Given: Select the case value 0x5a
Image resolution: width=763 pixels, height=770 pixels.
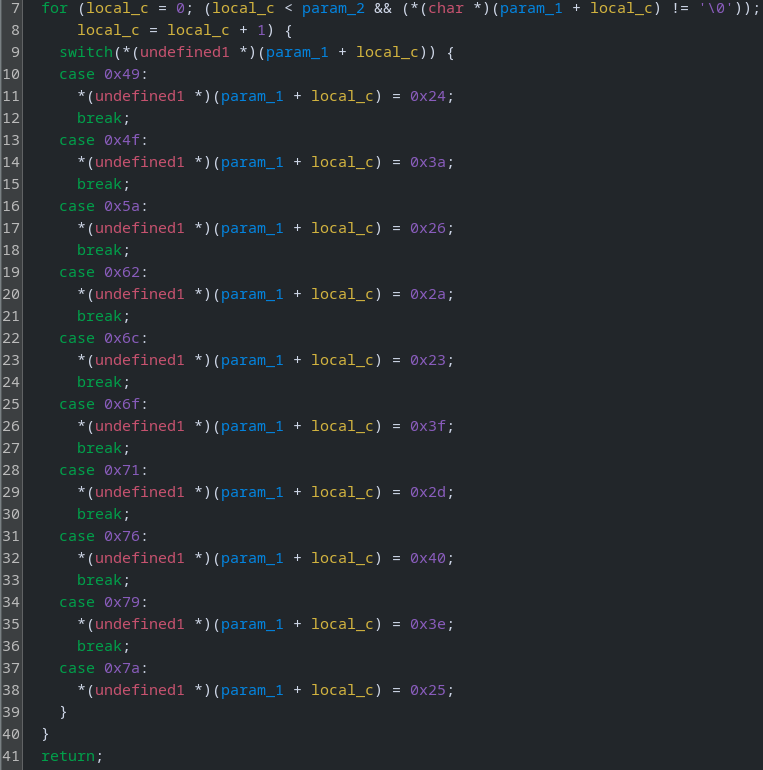Looking at the screenshot, I should (122, 206).
